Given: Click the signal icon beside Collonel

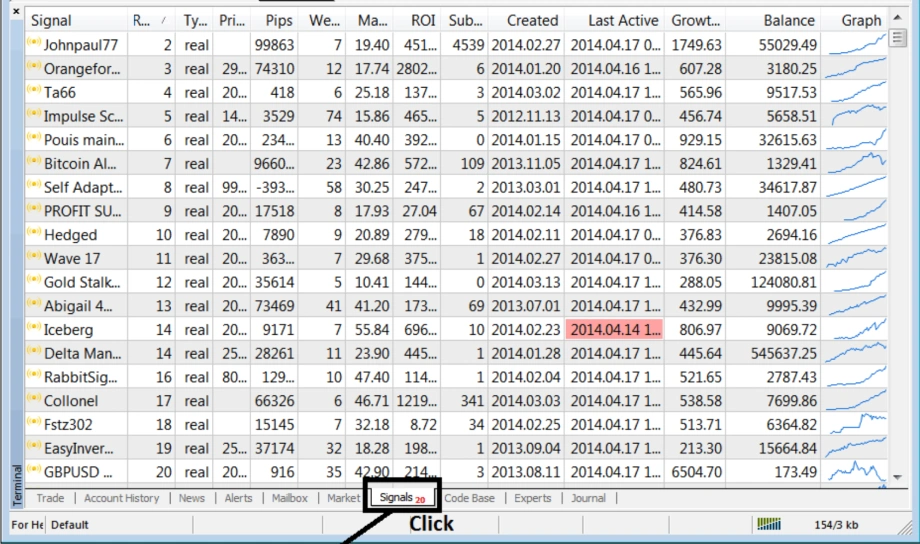Looking at the screenshot, I should point(34,399).
